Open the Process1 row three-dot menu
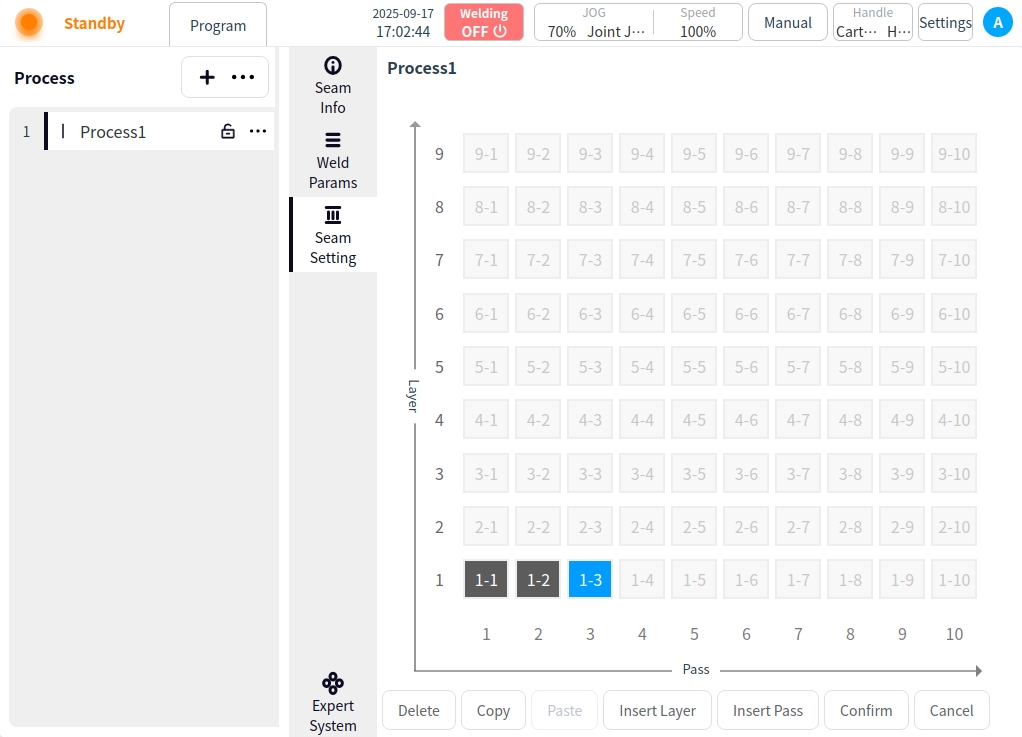This screenshot has height=737, width=1022. [x=258, y=131]
